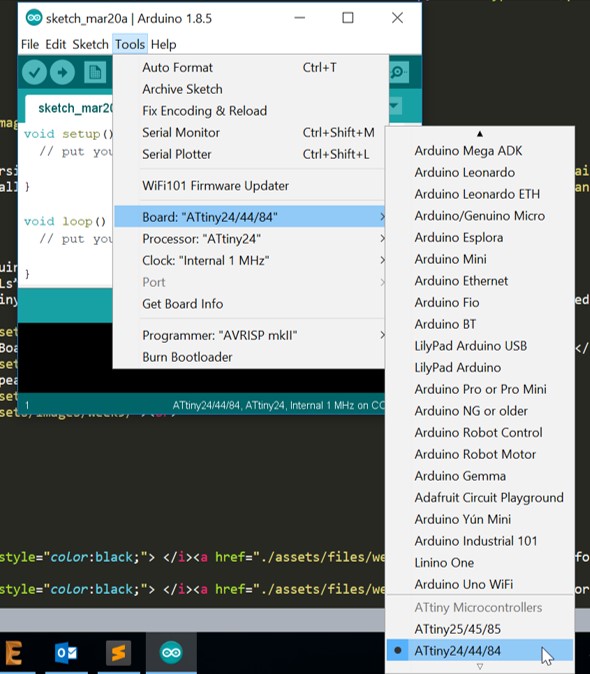Click the New sketch file icon
590x674 pixels.
95,72
